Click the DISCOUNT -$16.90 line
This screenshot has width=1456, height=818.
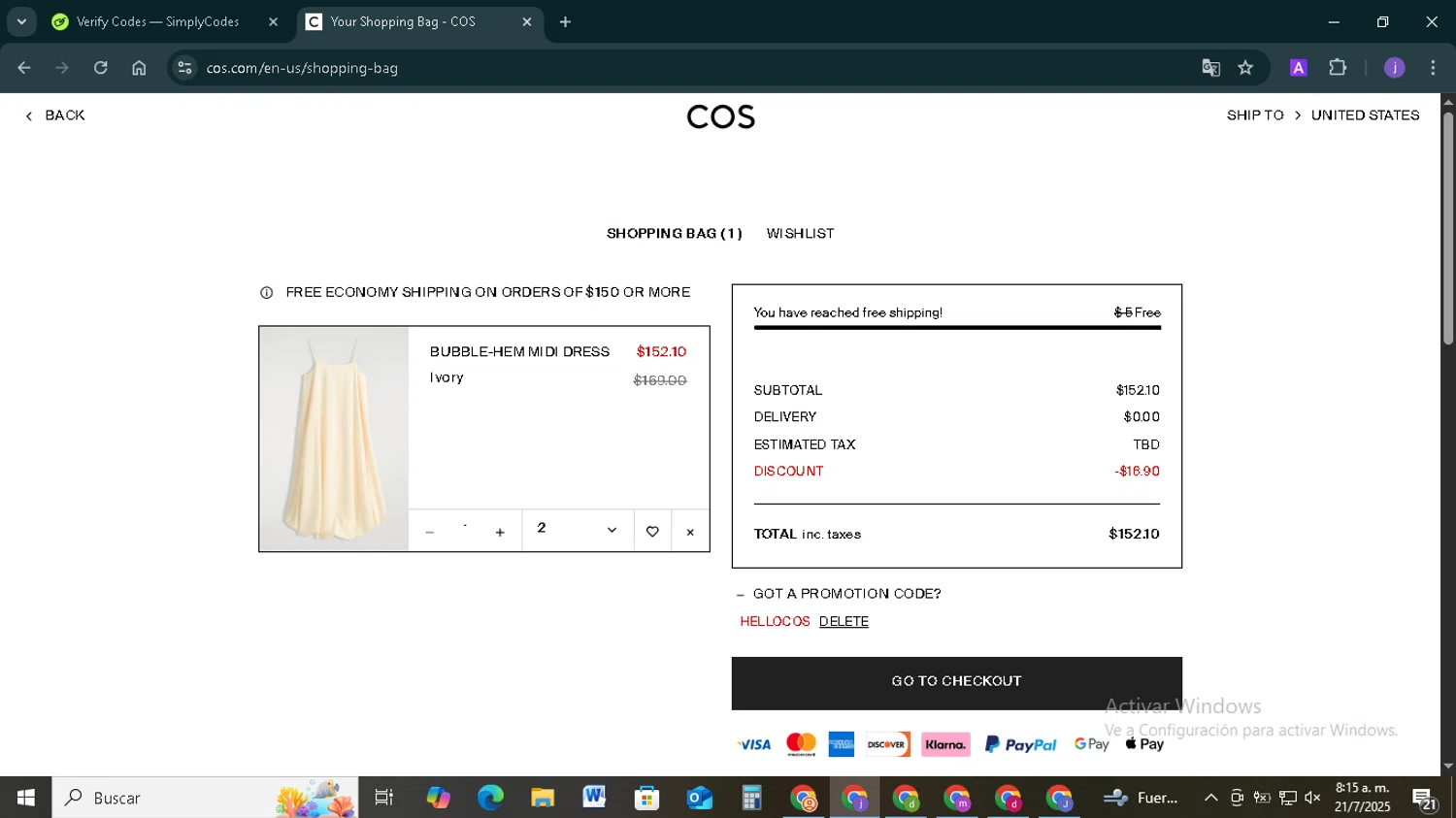957,472
